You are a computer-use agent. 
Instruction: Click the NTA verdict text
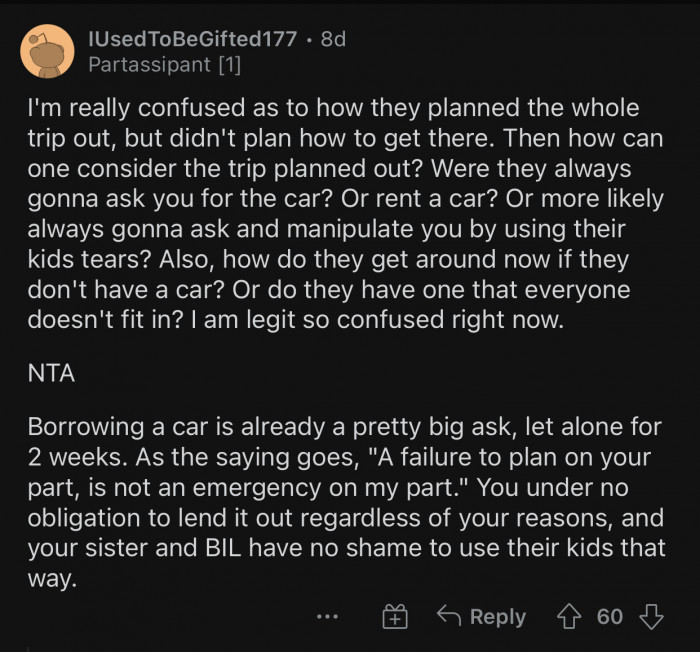click(50, 372)
